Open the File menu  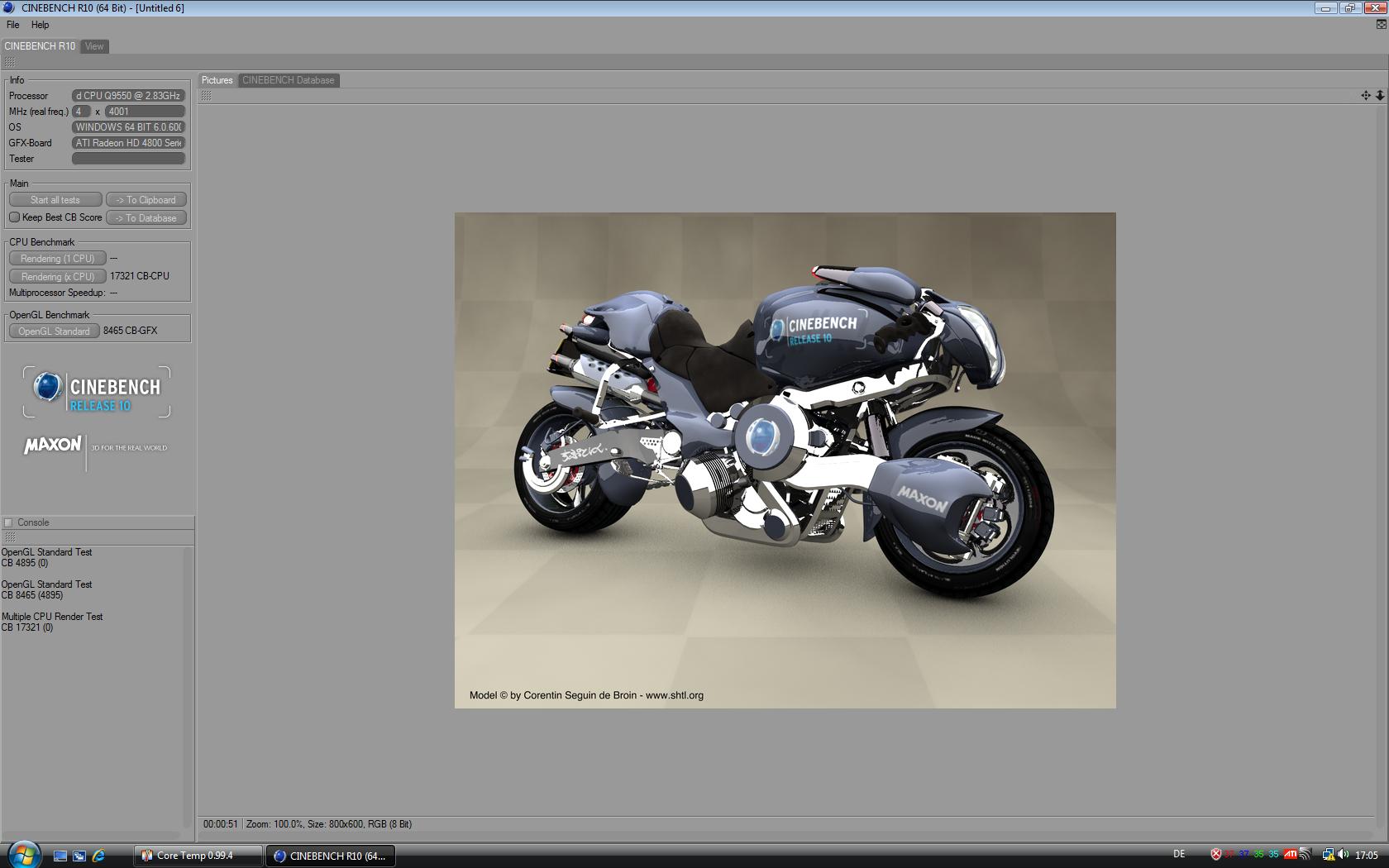point(12,25)
